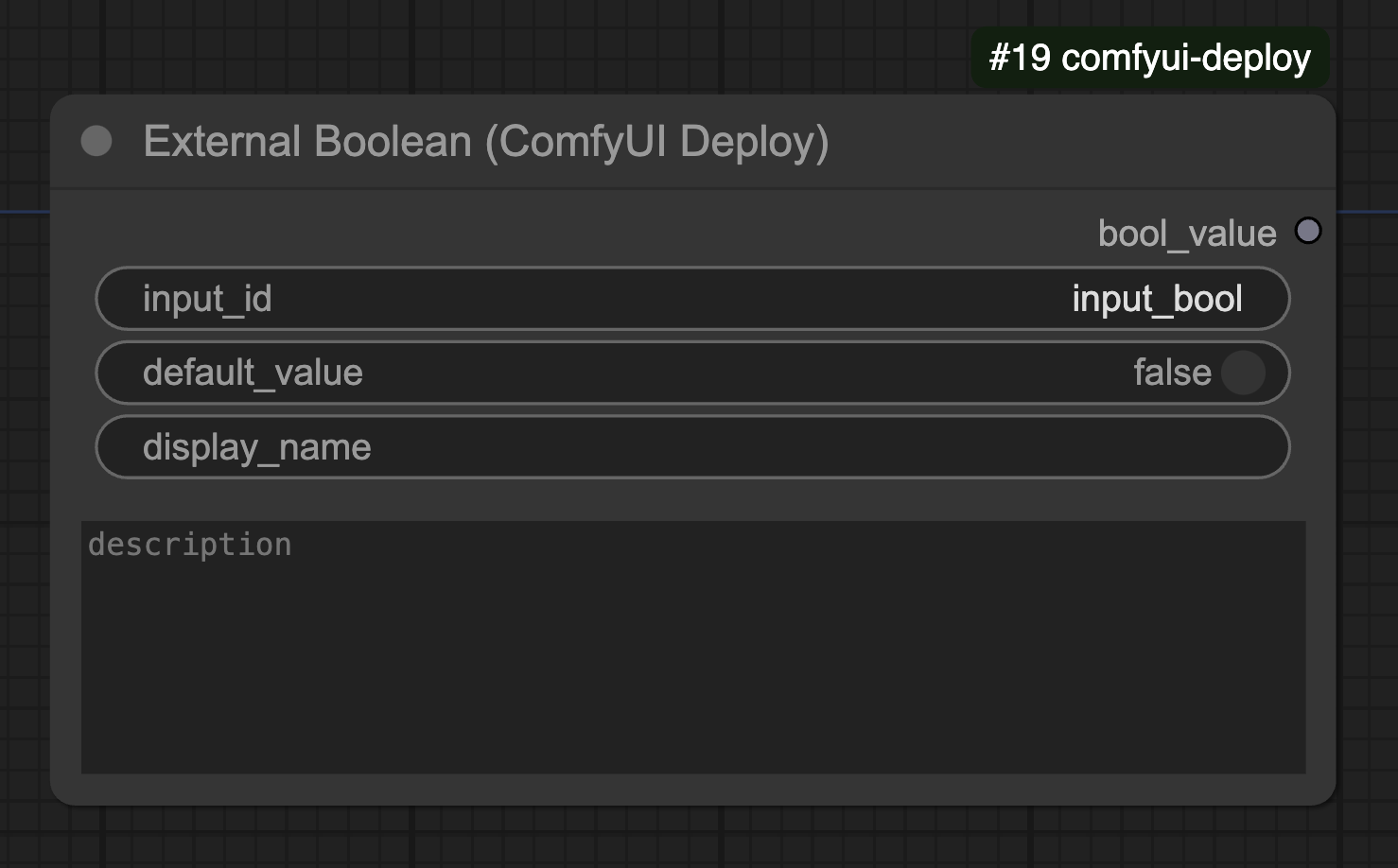Click the default_value widget row
Screen dimensions: 1398x868
[692, 373]
